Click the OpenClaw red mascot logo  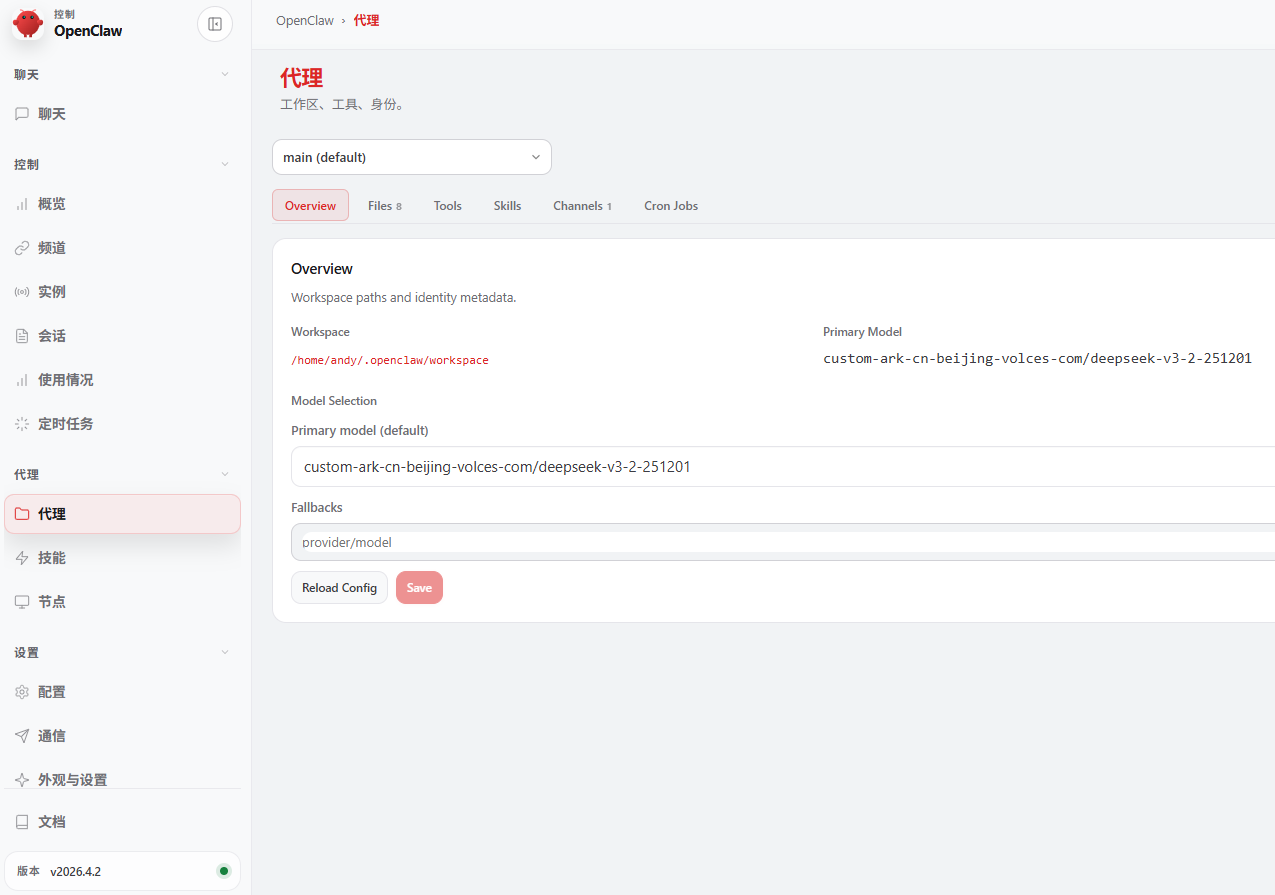coord(28,24)
